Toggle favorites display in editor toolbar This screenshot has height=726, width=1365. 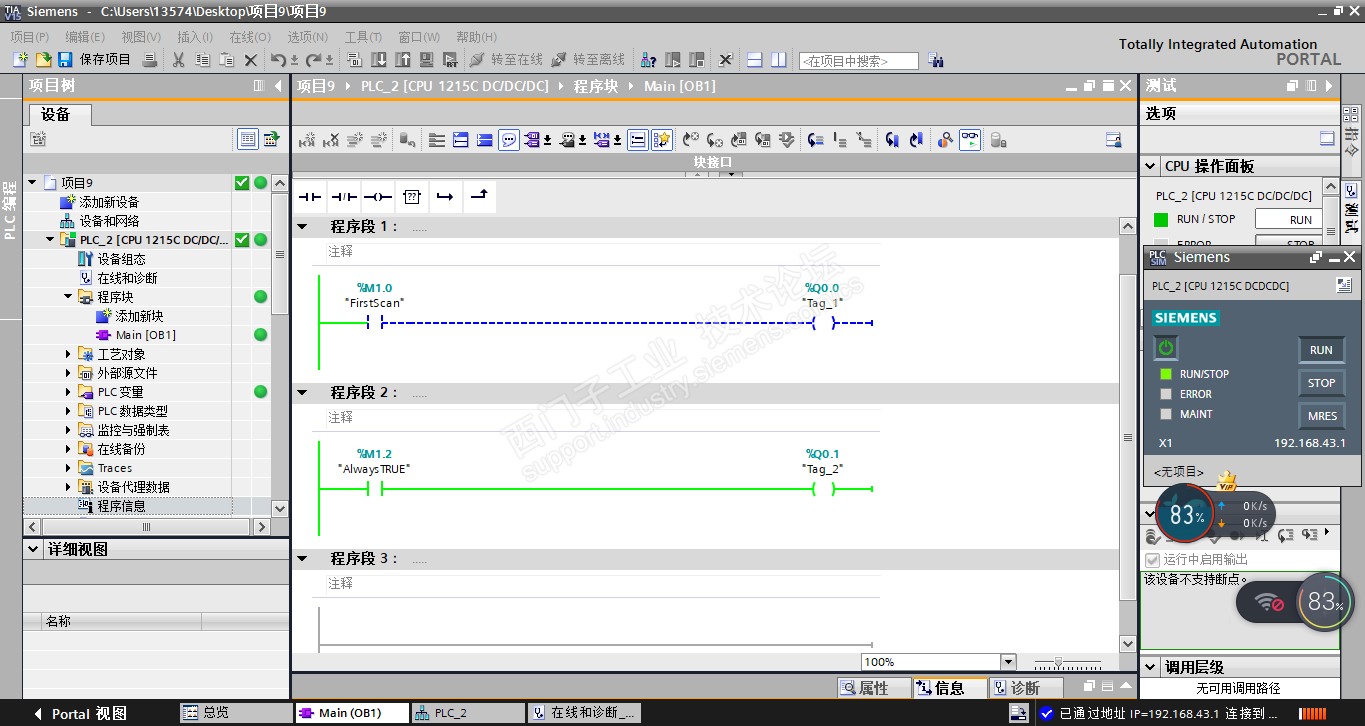[662, 140]
